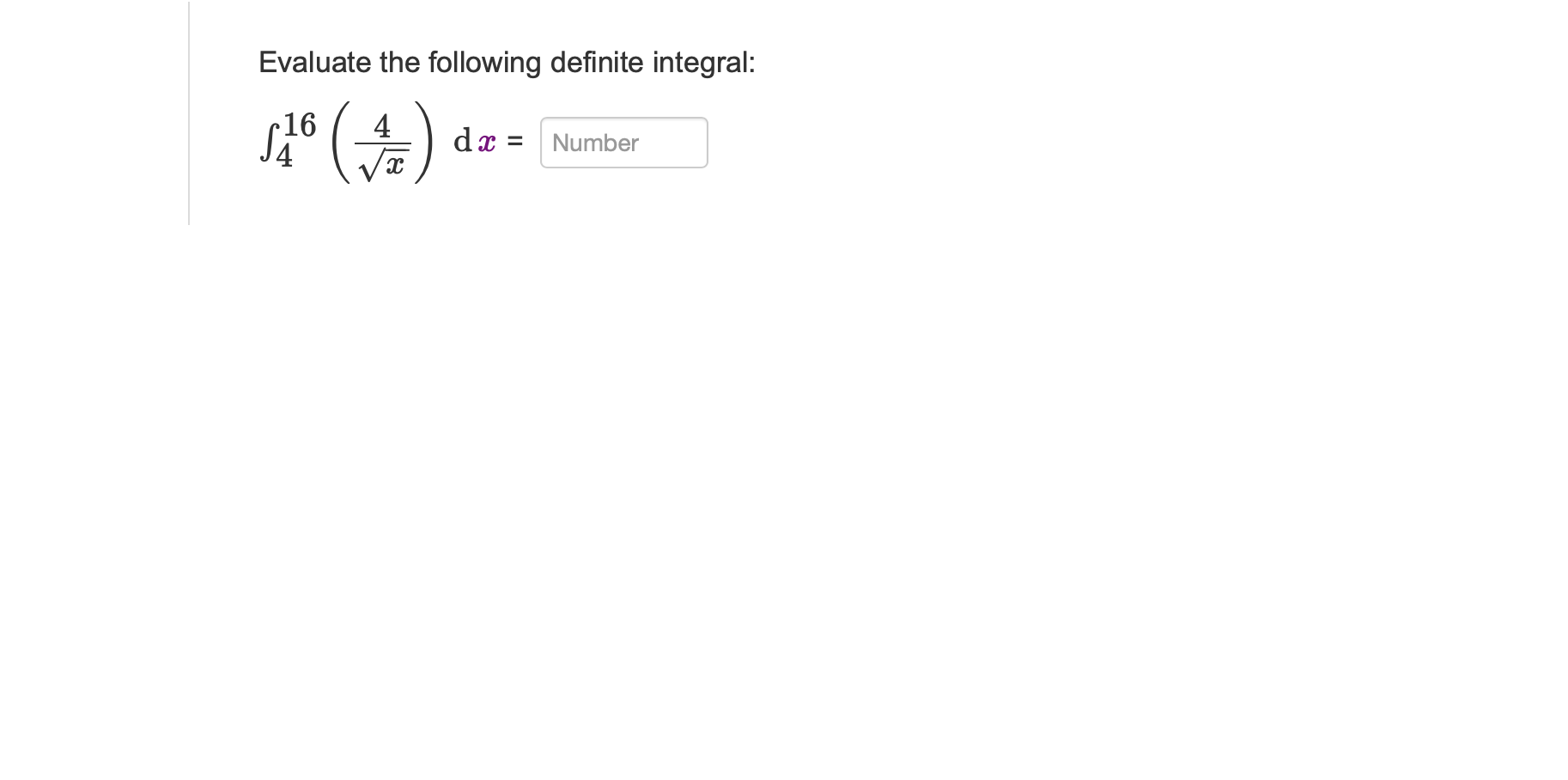Screen dimensions: 1568x780
Task: Select the Number placeholder text
Action: (594, 143)
